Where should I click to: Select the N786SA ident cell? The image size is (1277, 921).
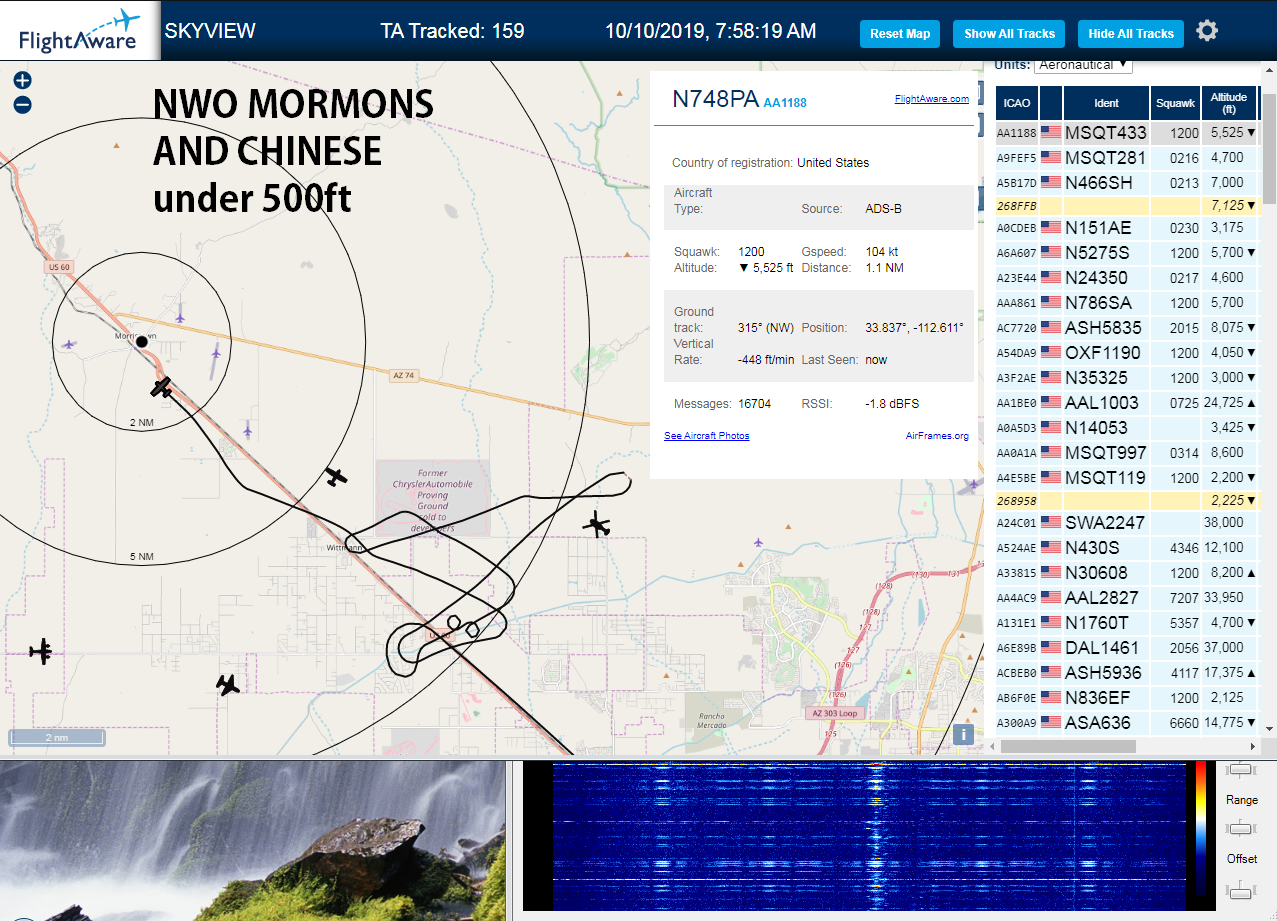click(1105, 302)
